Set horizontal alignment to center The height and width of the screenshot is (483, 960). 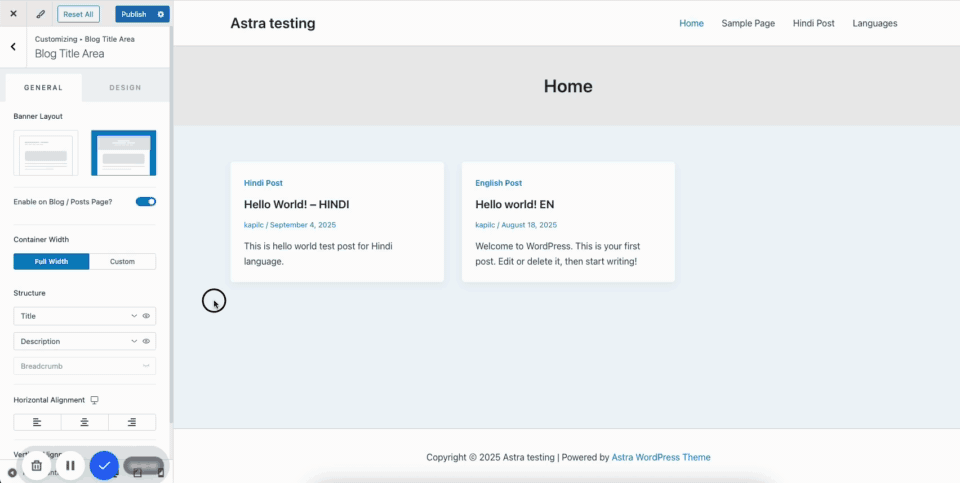click(85, 422)
